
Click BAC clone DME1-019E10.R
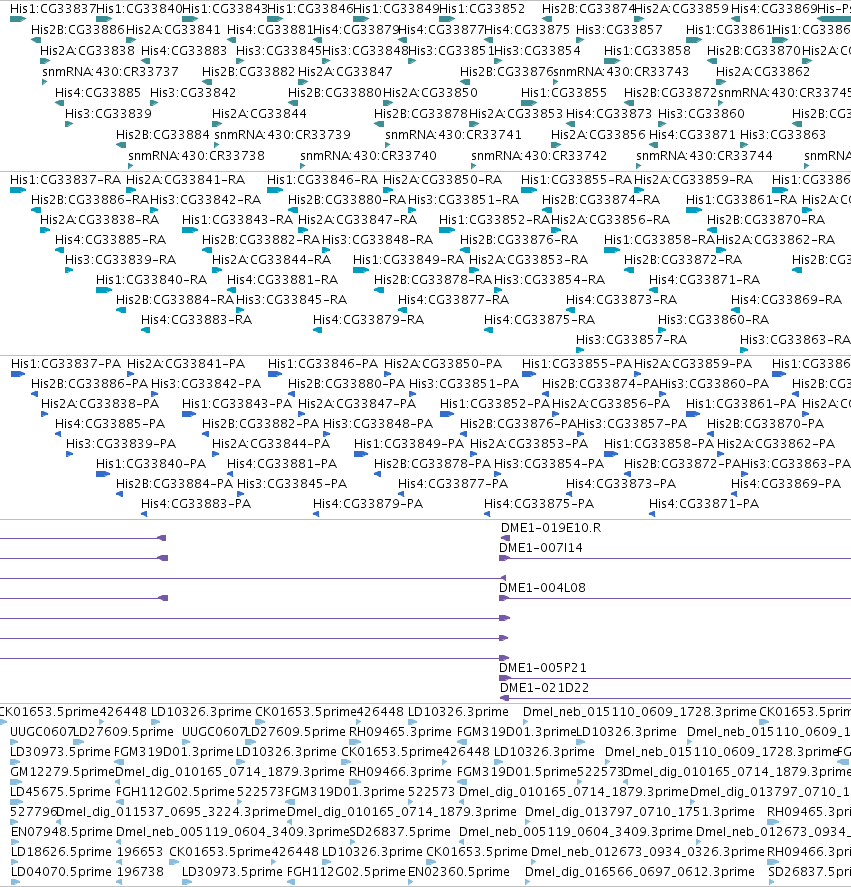tap(551, 528)
